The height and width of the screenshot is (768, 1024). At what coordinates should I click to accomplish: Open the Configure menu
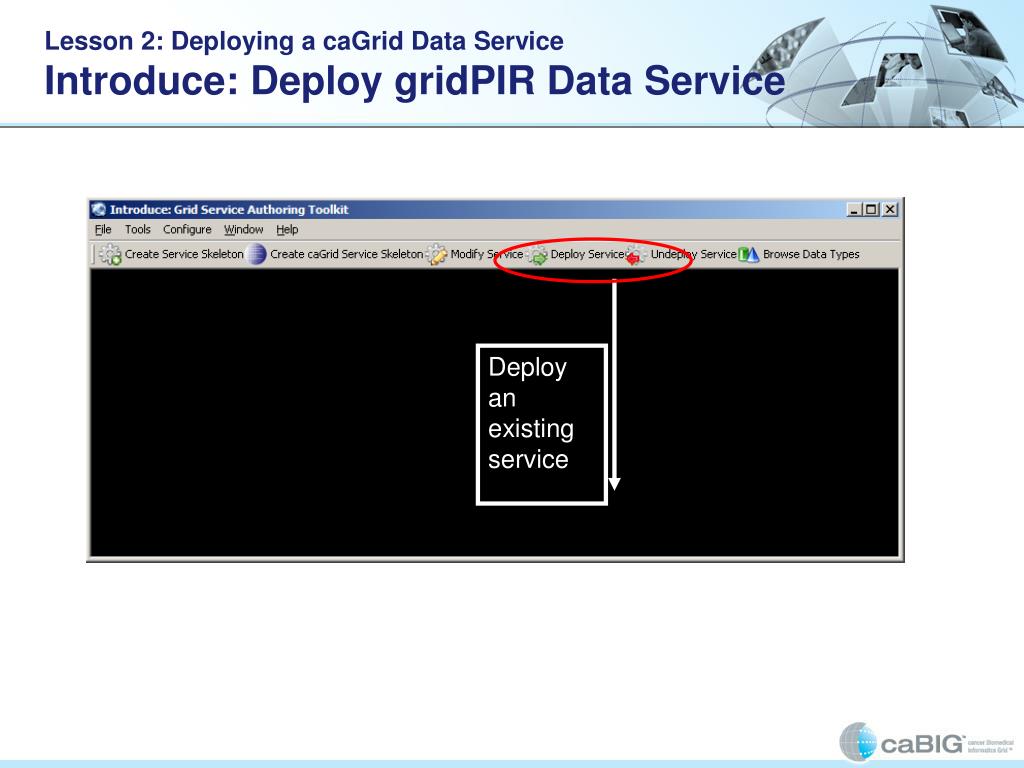187,229
